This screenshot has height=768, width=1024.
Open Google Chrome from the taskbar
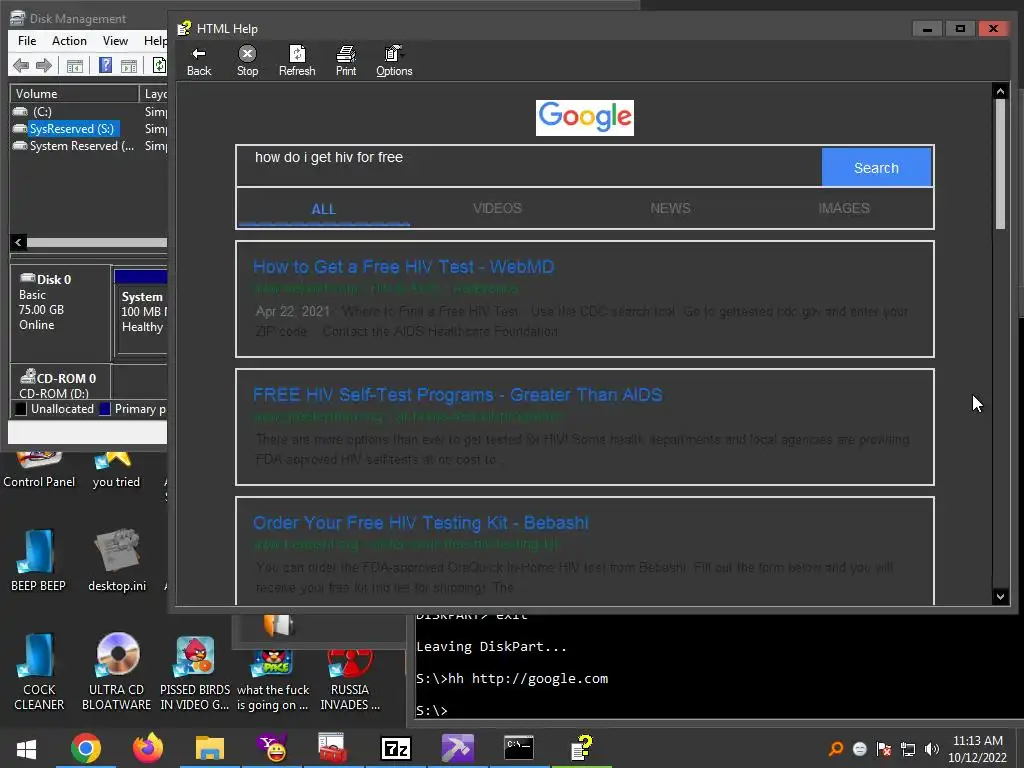point(86,748)
